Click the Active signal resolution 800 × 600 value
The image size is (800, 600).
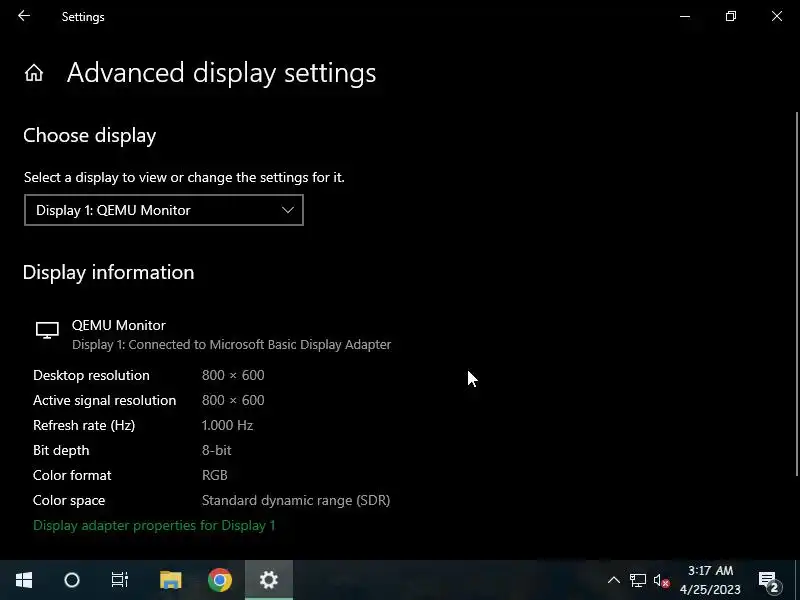[233, 401]
